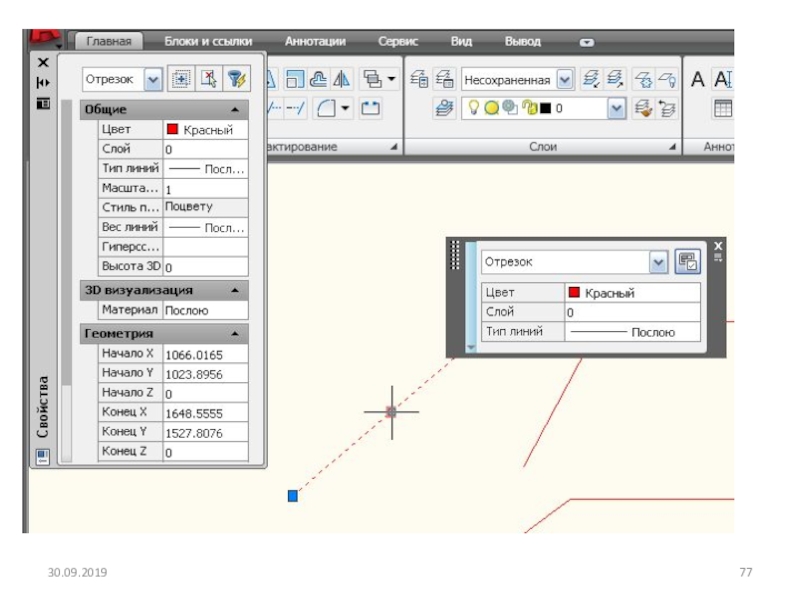Toggle the PICKADD selection mode button
The width and height of the screenshot is (800, 600).
[182, 79]
